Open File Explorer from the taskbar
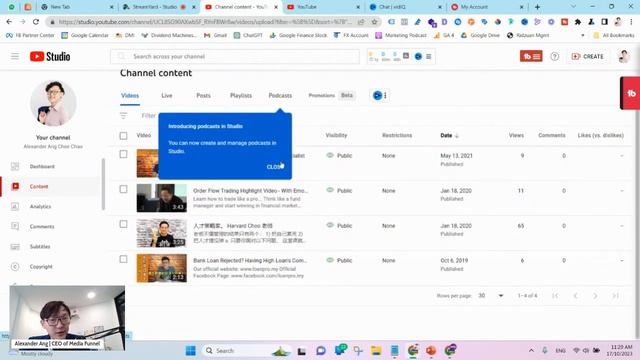Screen dimensions: 640x360 [376, 350]
